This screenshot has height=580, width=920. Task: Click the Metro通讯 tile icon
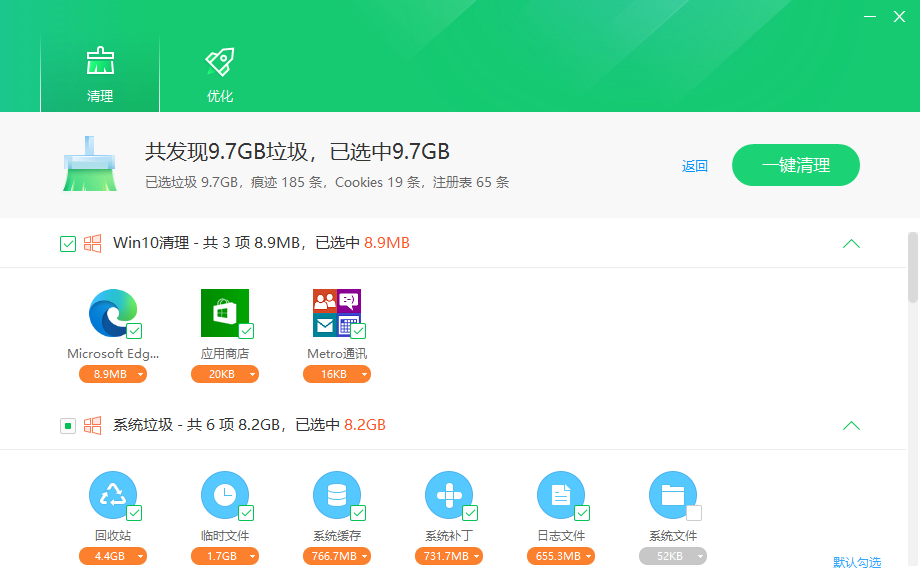pyautogui.click(x=337, y=313)
